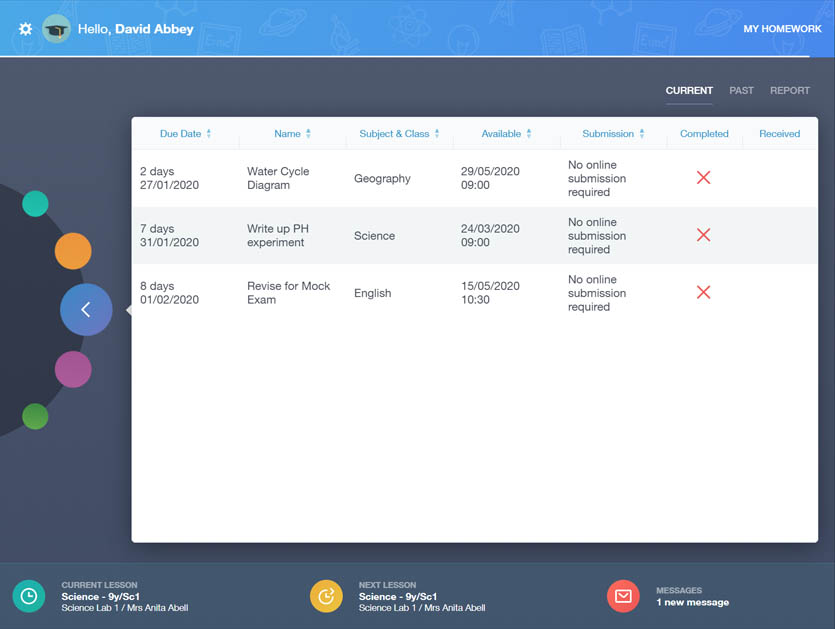Sort by Available column arrows
The width and height of the screenshot is (835, 629).
tap(529, 134)
